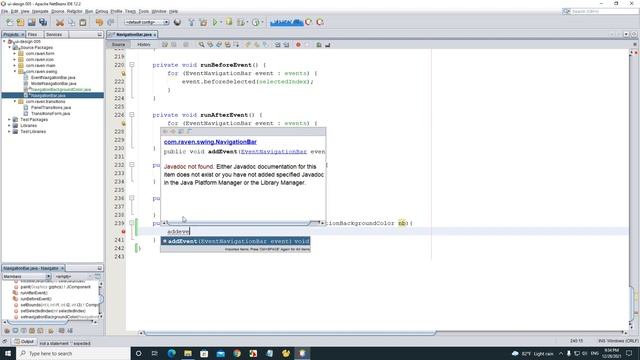This screenshot has height=360, width=640.
Task: Click the Cut toolbar icon
Action: click(60, 22)
